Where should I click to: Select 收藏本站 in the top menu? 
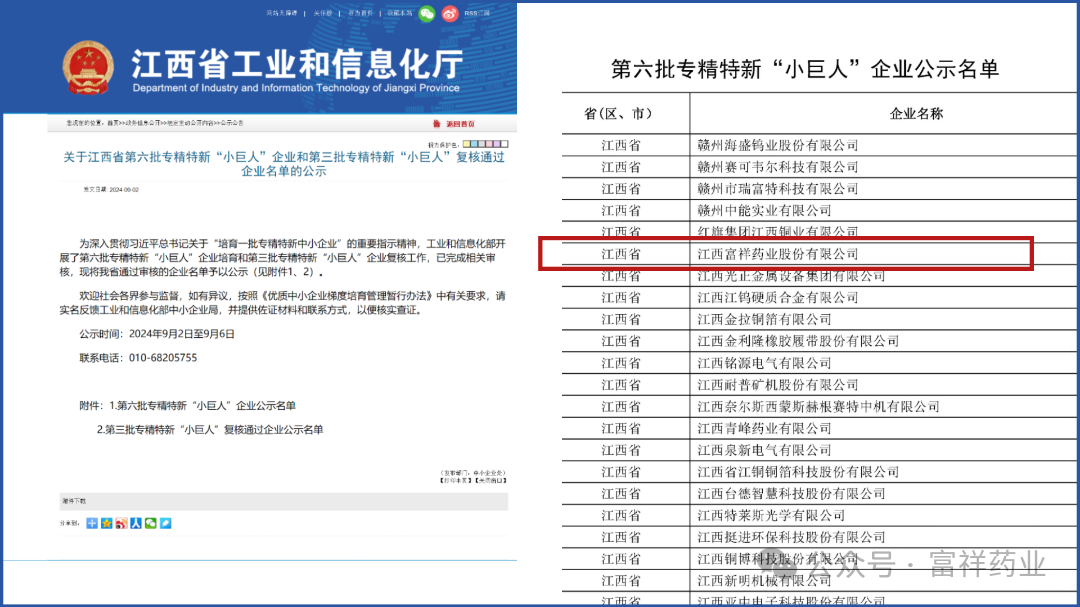pyautogui.click(x=400, y=13)
